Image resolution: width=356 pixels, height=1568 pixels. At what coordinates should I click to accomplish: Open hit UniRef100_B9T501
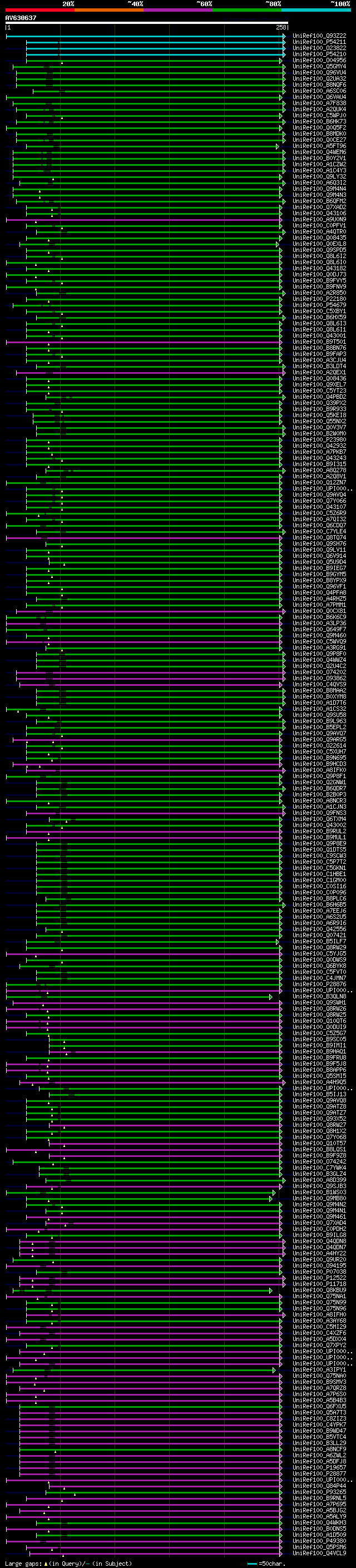319,342
